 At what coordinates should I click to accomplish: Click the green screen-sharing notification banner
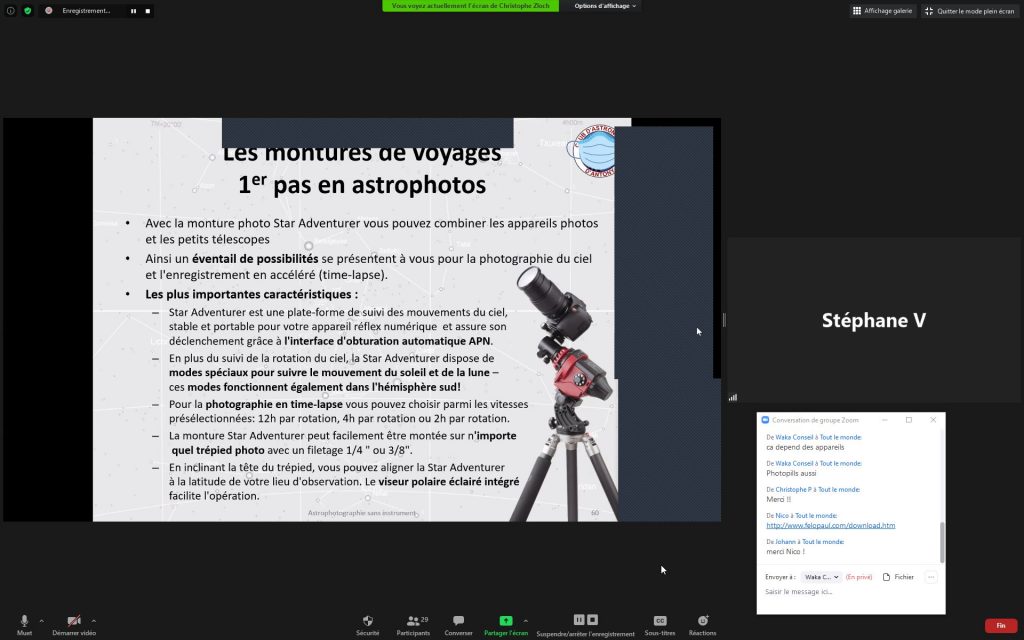pyautogui.click(x=470, y=6)
